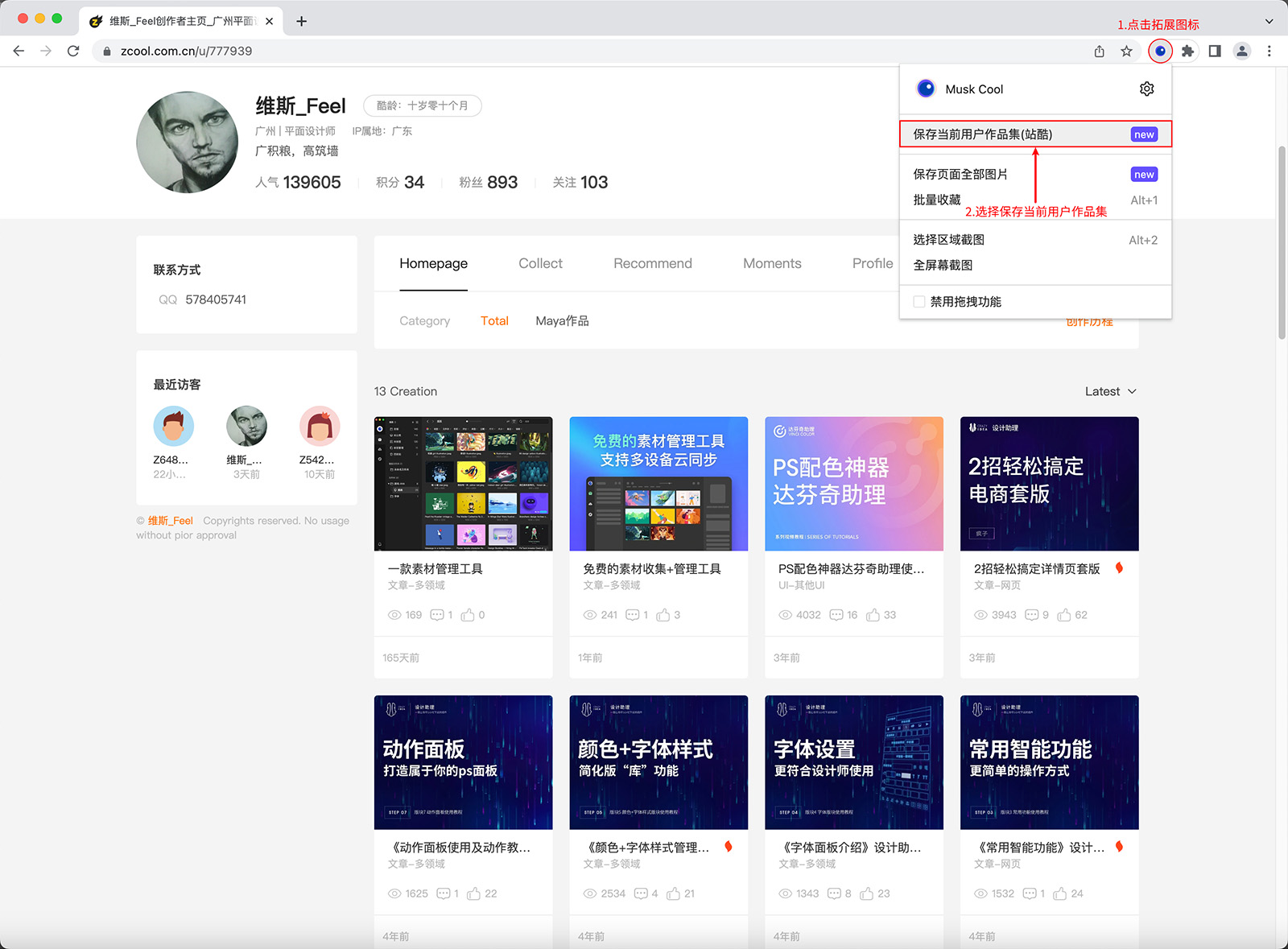
Task: Expand the Latest sort dropdown
Action: tap(1111, 391)
